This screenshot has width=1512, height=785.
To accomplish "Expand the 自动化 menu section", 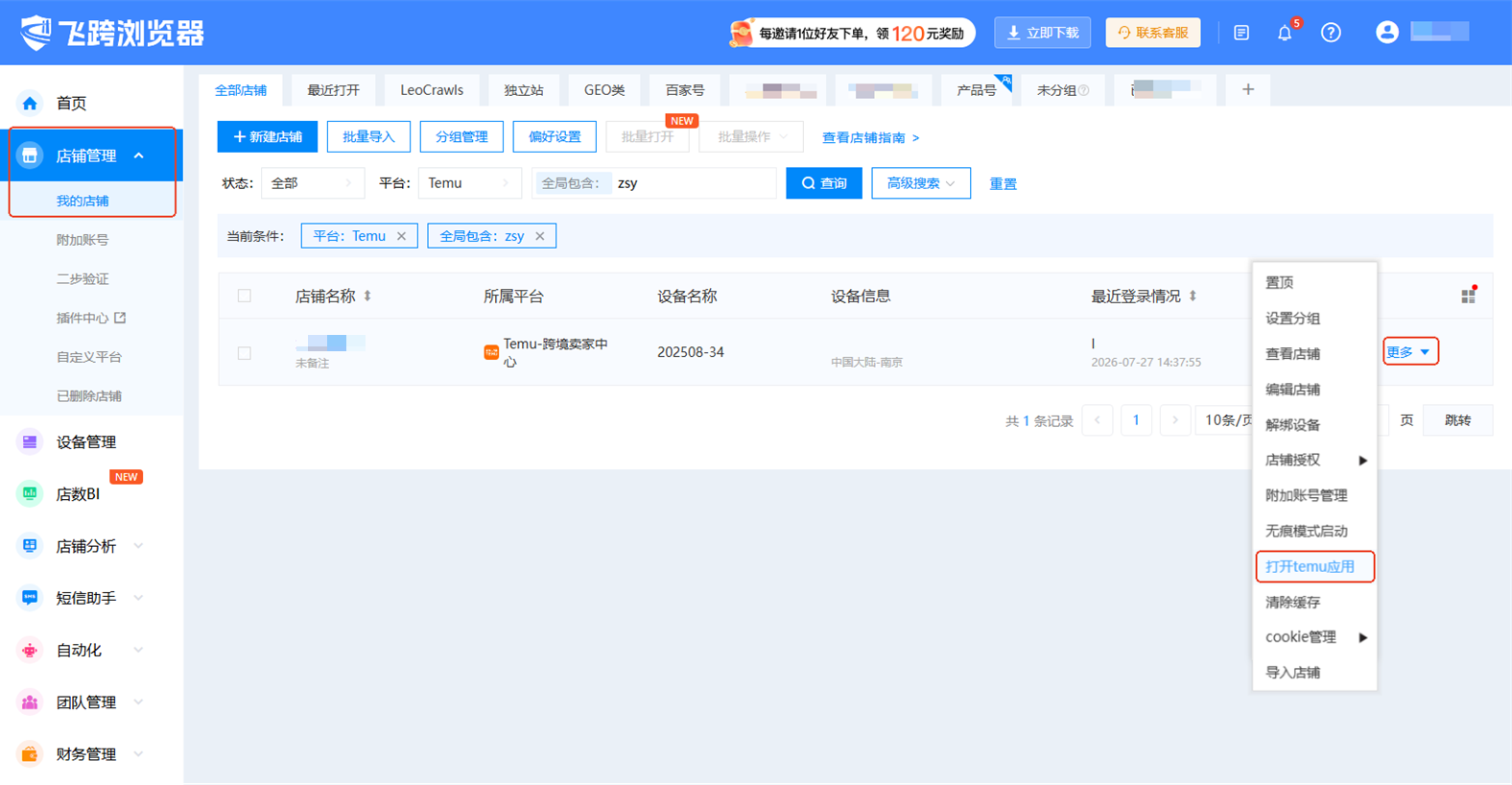I will pos(139,650).
